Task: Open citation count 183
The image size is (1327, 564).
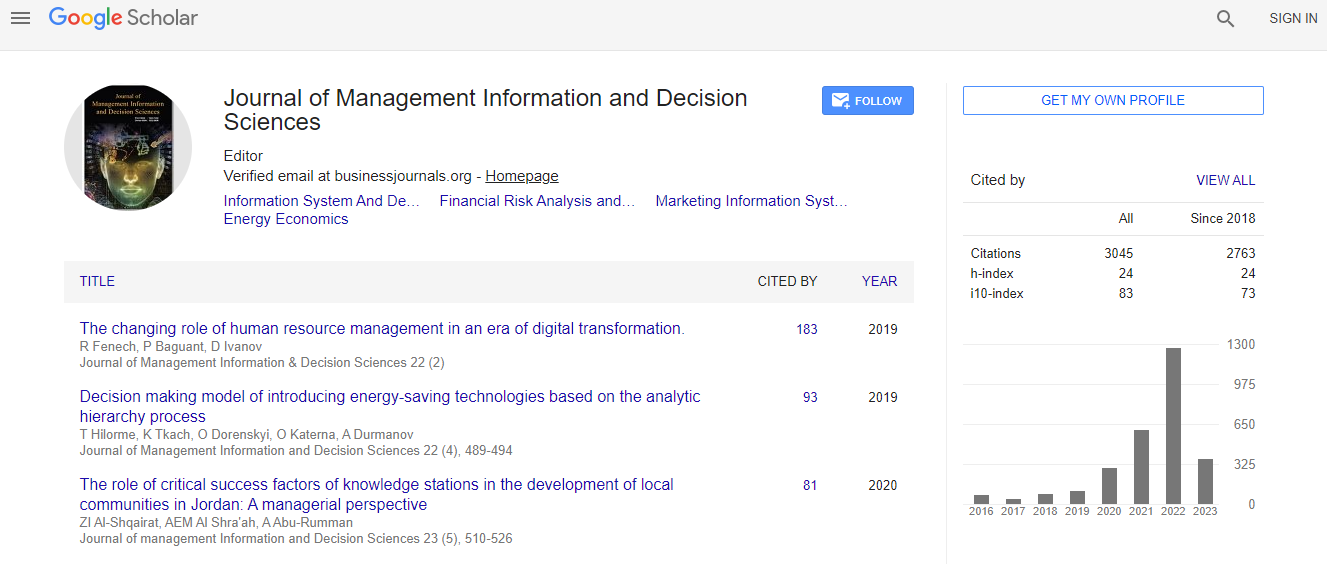Action: point(807,329)
